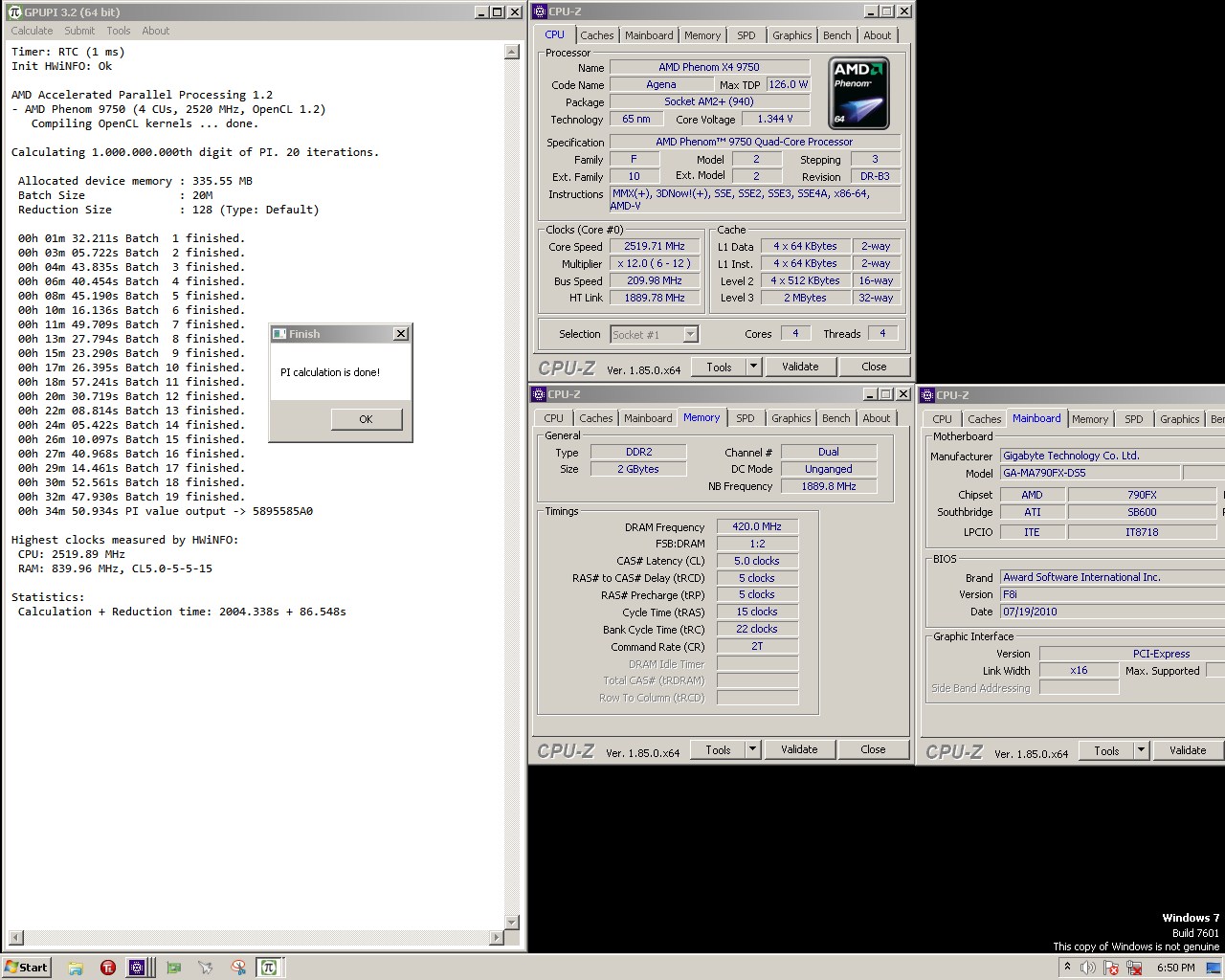Click Close in the top CPU-Z window
This screenshot has height=980, width=1225.
tap(874, 367)
